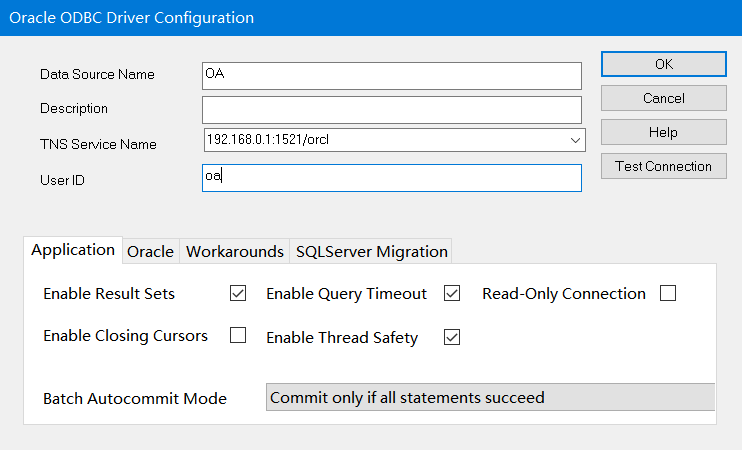Viewport: 742px width, 450px height.
Task: Click the OK button
Action: tap(663, 64)
